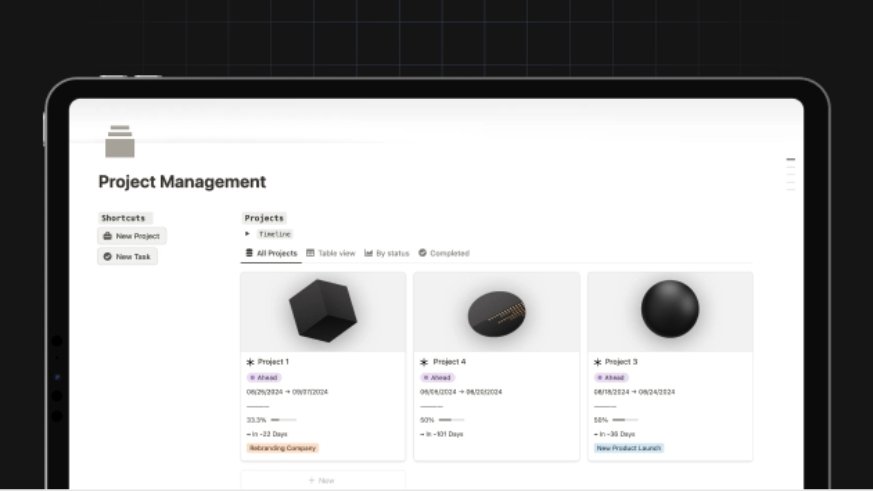Image resolution: width=873 pixels, height=491 pixels.
Task: Click the asterisk icon beside Project 4
Action: click(x=424, y=362)
